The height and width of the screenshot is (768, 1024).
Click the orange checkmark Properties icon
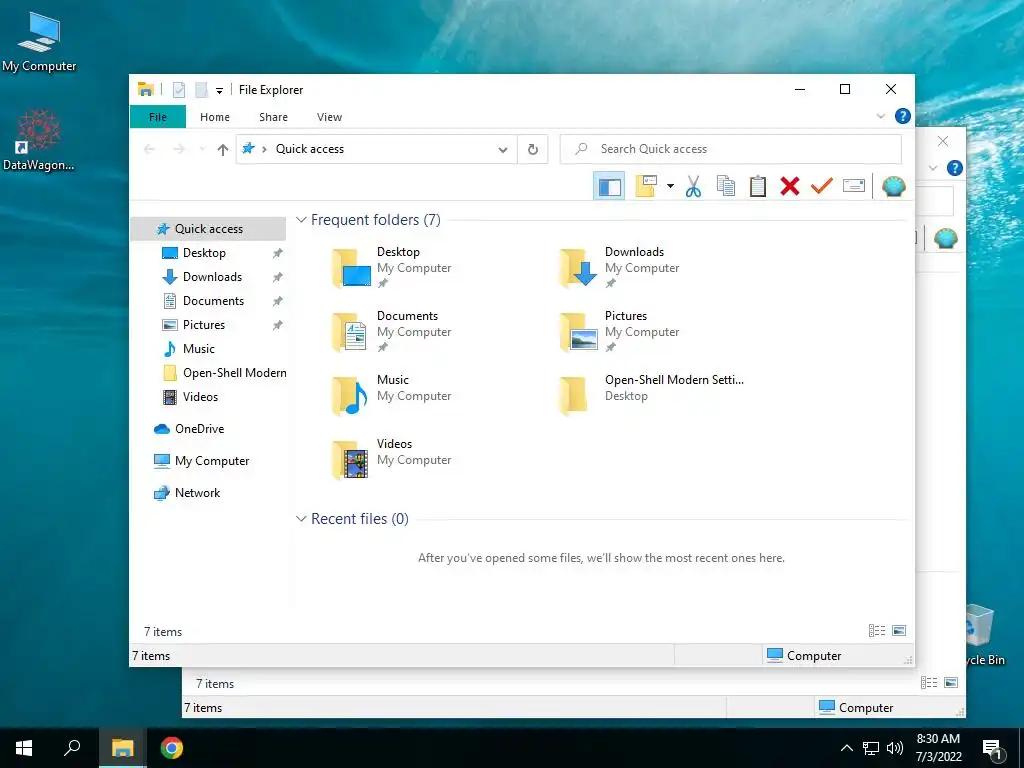pyautogui.click(x=822, y=186)
